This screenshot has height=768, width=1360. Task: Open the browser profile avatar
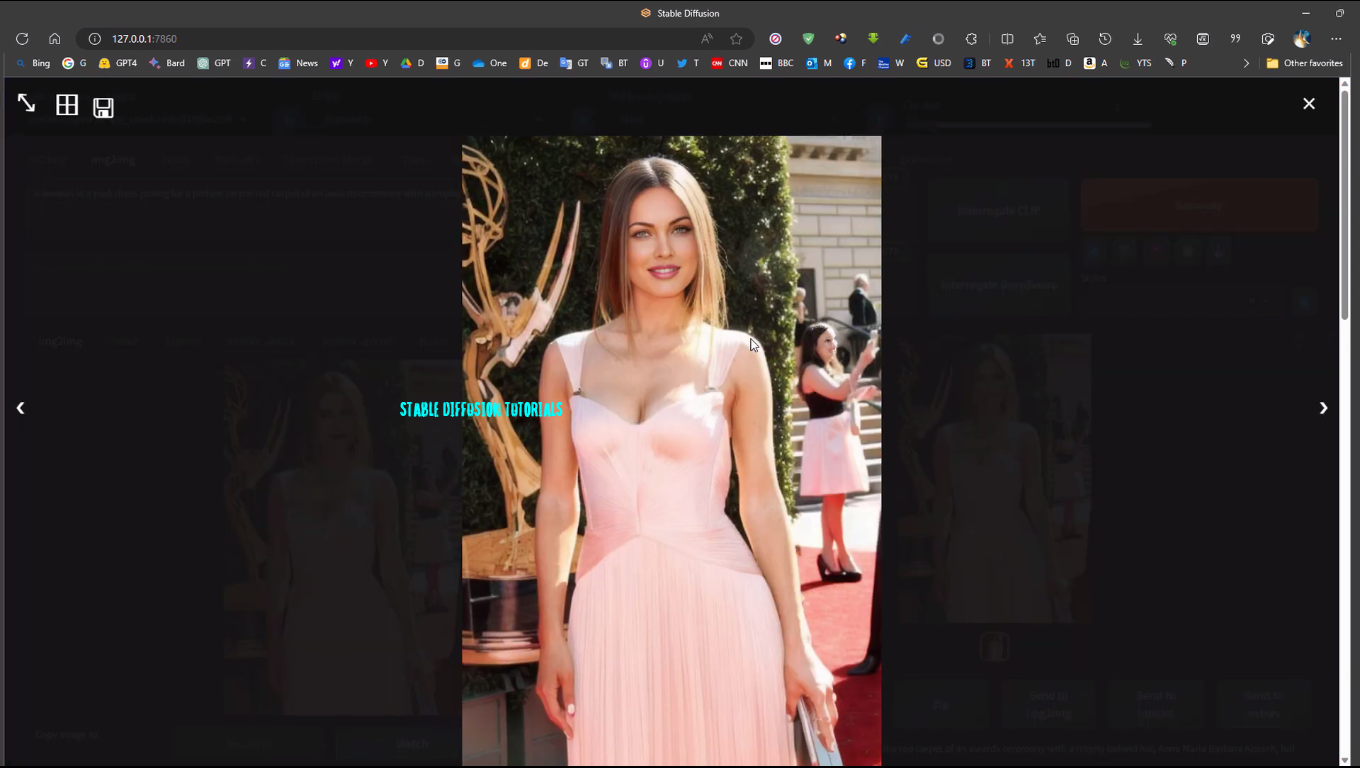1301,39
